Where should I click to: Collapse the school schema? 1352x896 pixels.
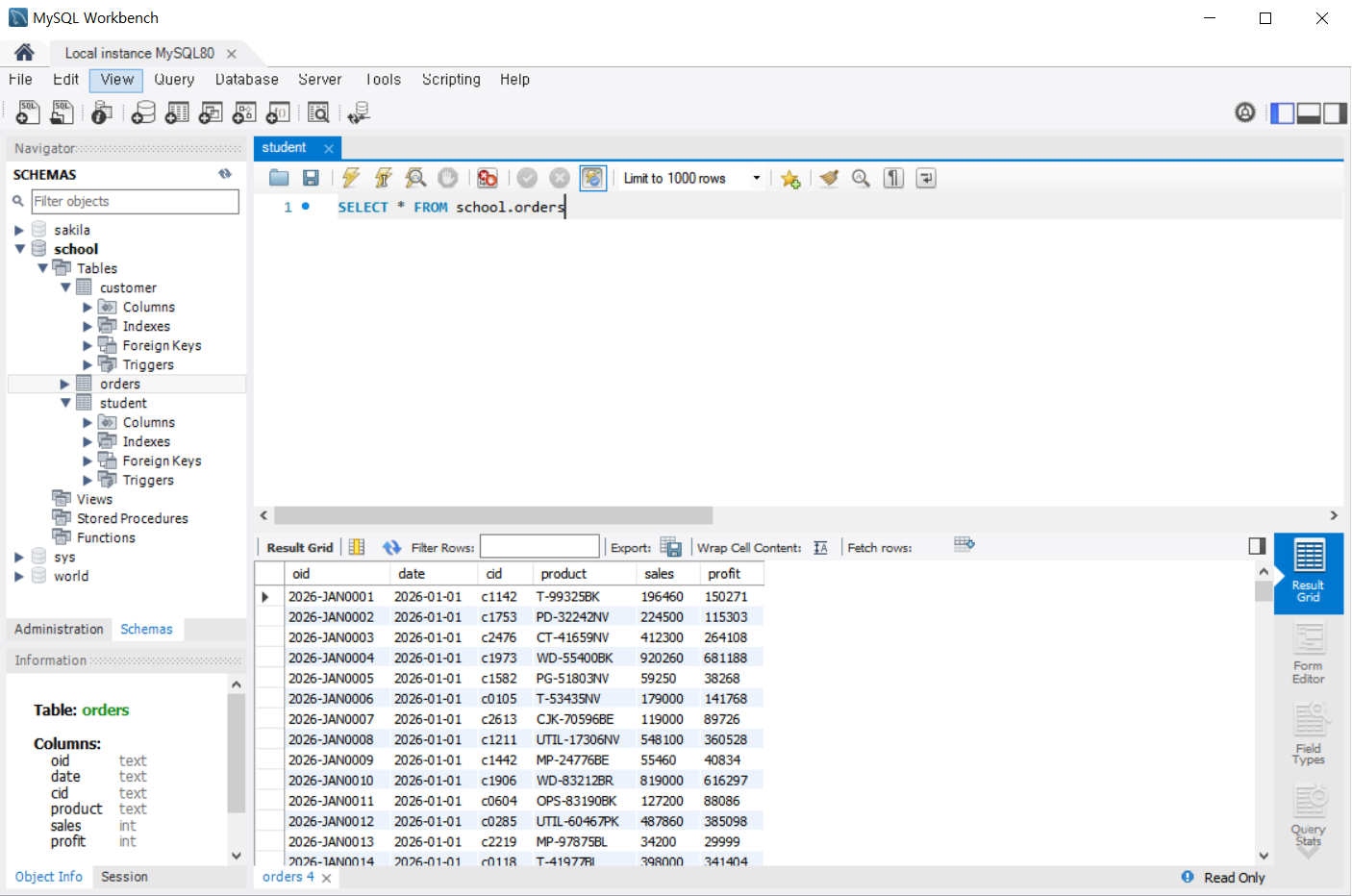click(19, 249)
